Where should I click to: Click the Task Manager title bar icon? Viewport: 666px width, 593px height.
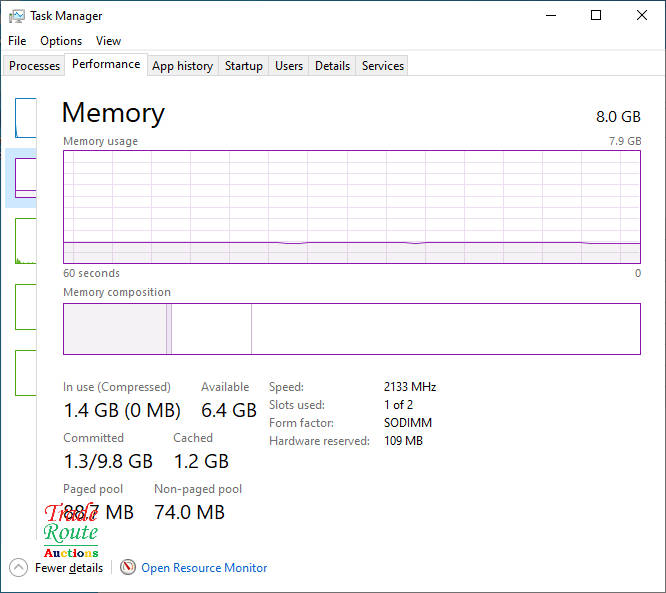pyautogui.click(x=17, y=16)
